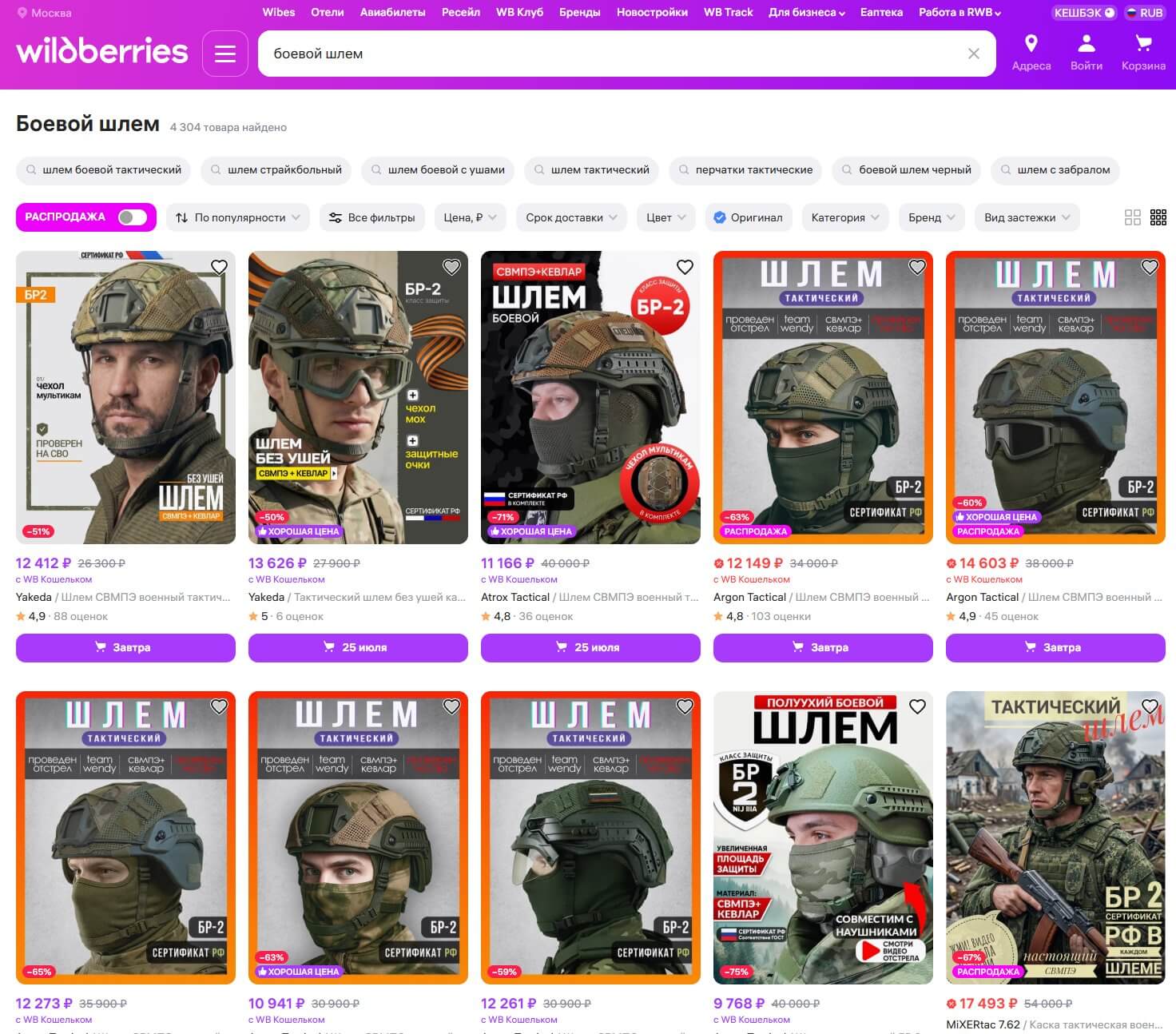This screenshot has width=1176, height=1034.
Task: Add Argon Tactical 12 149 ₽ helmet to cart
Action: 823,647
